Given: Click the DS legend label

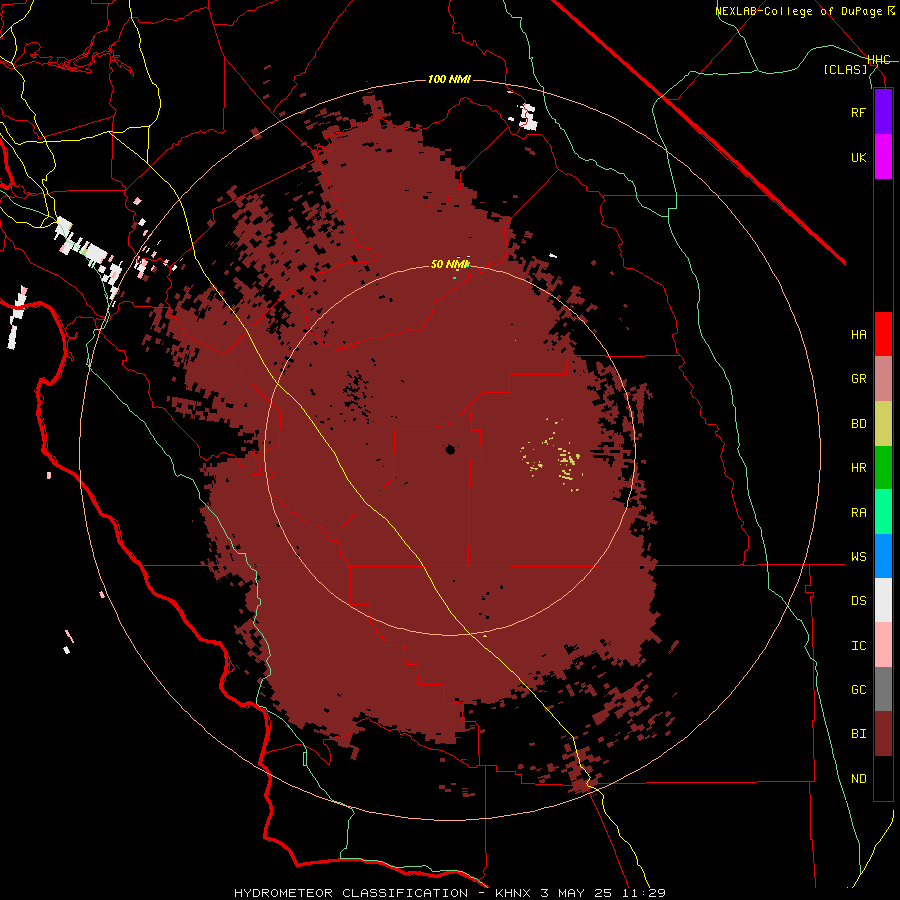Looking at the screenshot, I should pyautogui.click(x=858, y=601).
